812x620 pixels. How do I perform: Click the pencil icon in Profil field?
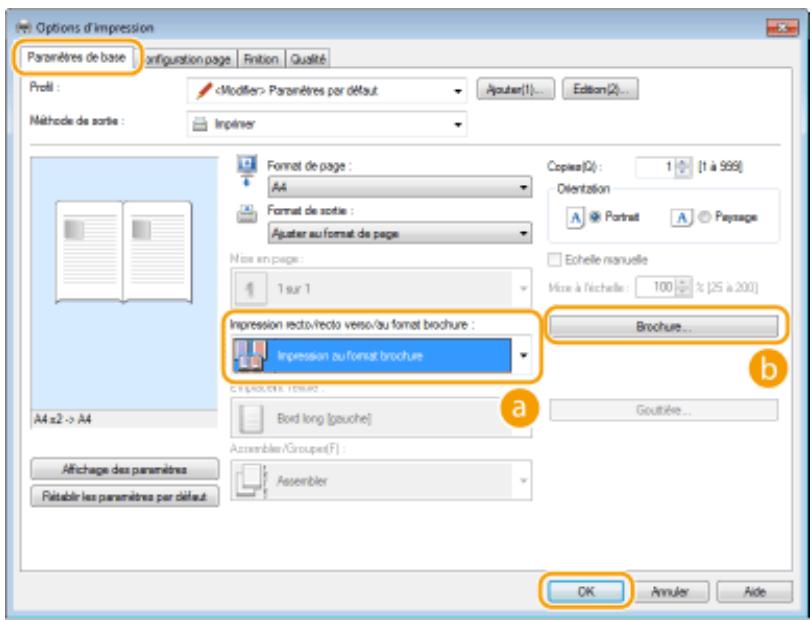[x=204, y=91]
